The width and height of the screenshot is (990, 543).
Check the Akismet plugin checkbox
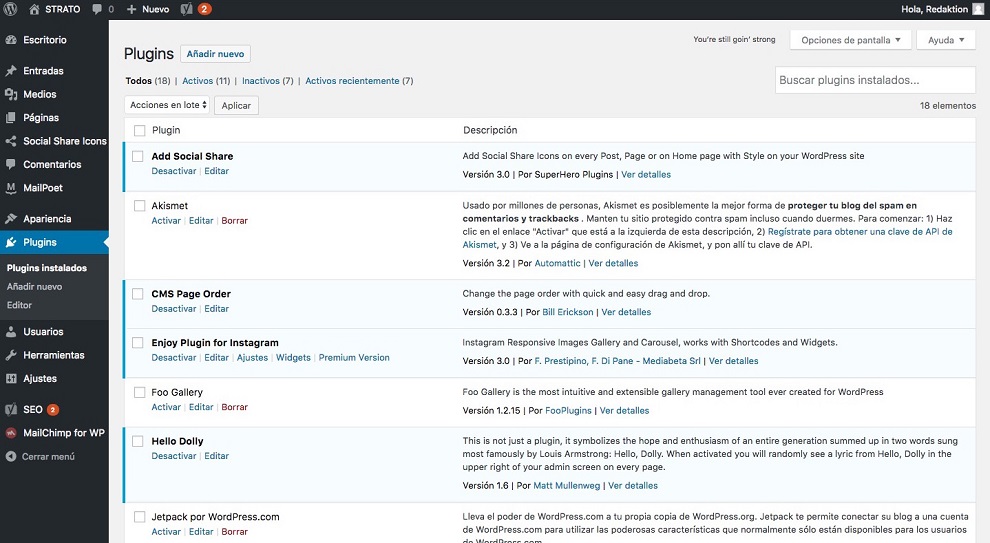139,205
